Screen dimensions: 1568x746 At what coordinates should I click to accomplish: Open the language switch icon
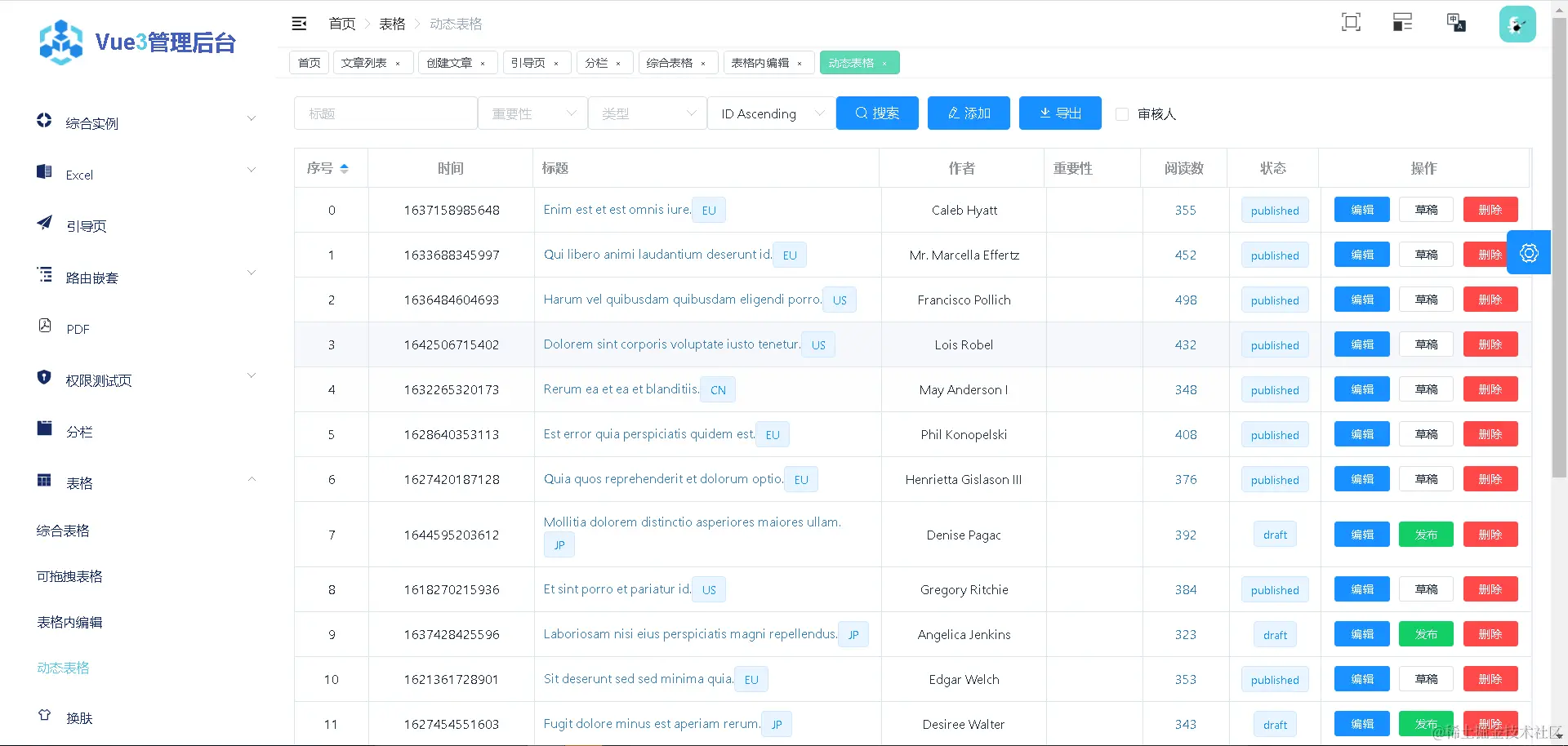1455,23
